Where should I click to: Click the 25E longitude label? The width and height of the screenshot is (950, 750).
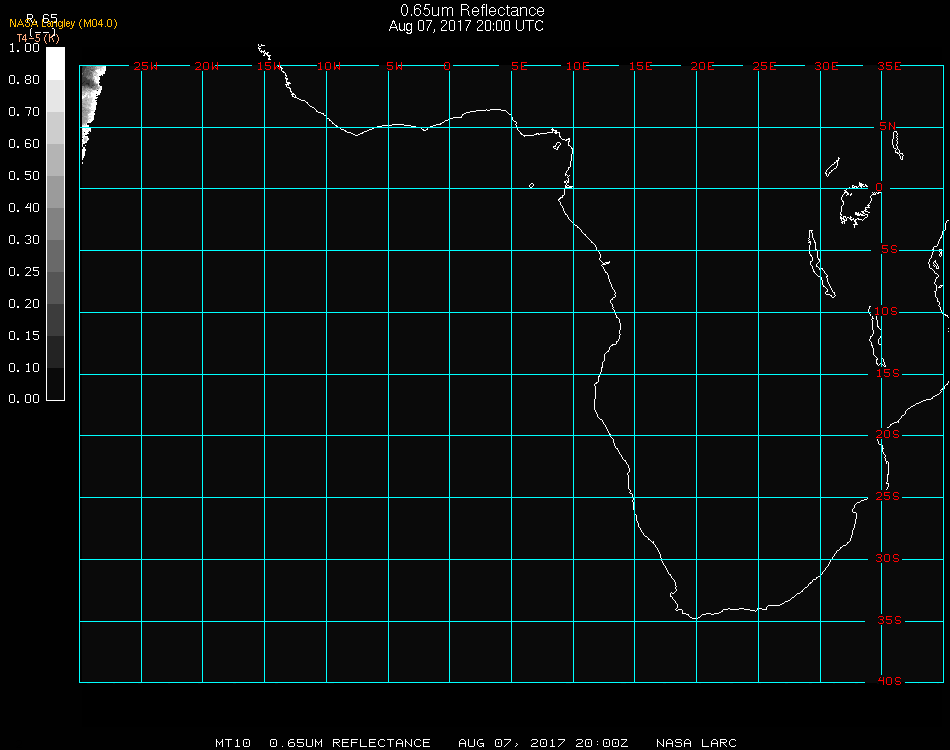pyautogui.click(x=764, y=66)
